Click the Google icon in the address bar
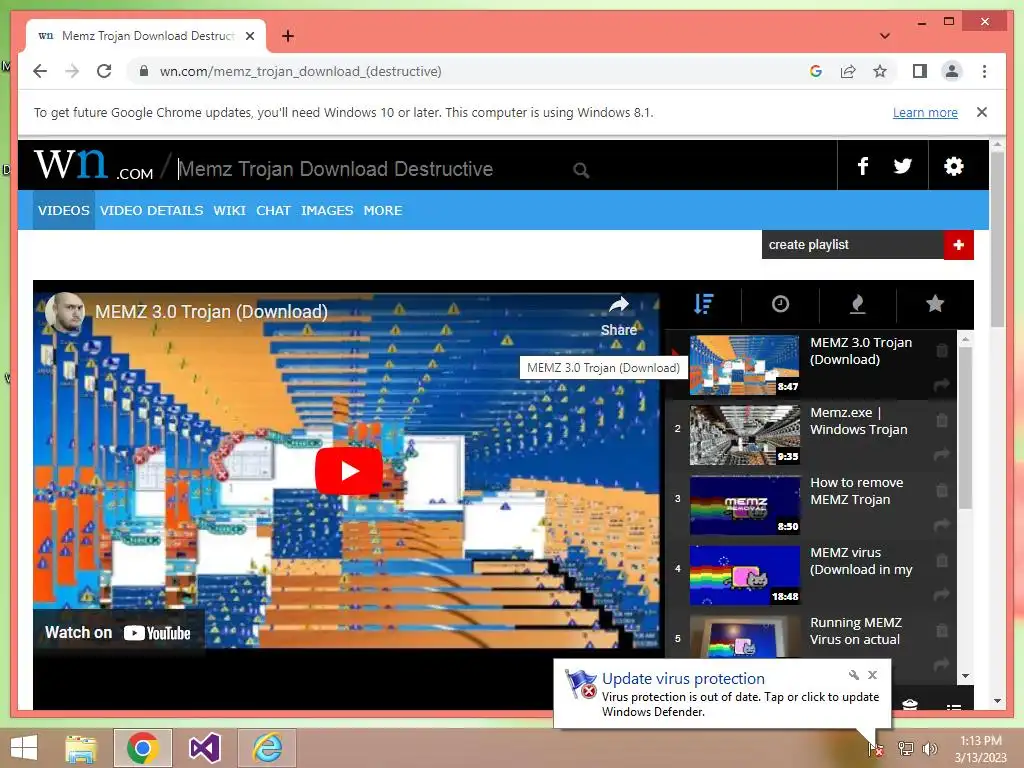 (816, 71)
